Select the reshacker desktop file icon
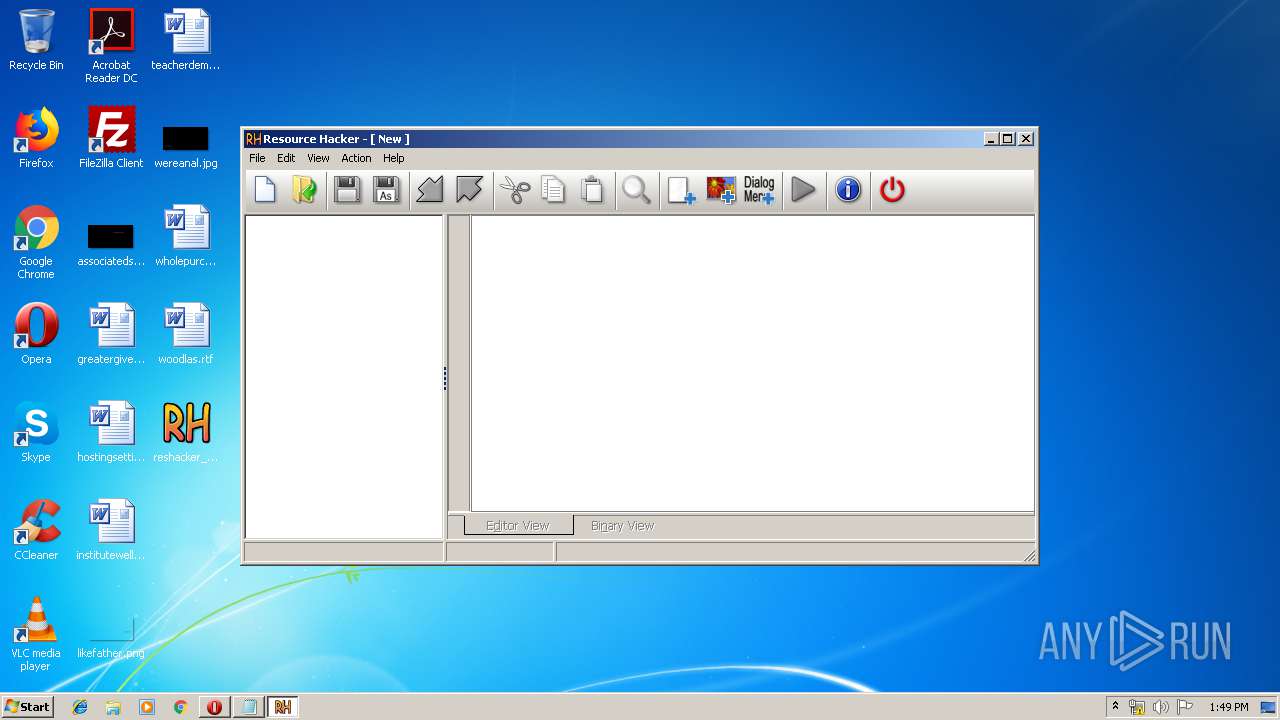 pos(186,432)
